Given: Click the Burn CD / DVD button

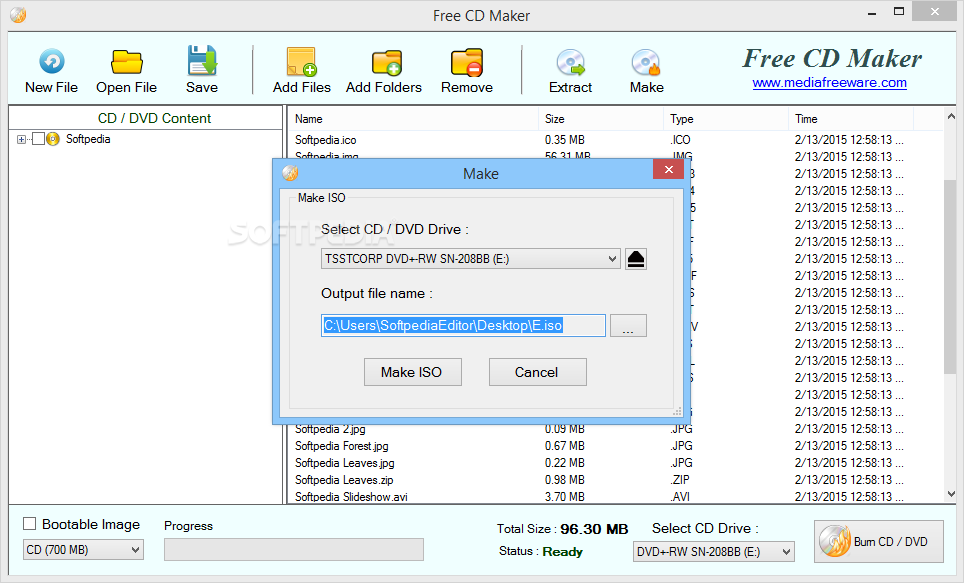Looking at the screenshot, I should click(x=879, y=542).
